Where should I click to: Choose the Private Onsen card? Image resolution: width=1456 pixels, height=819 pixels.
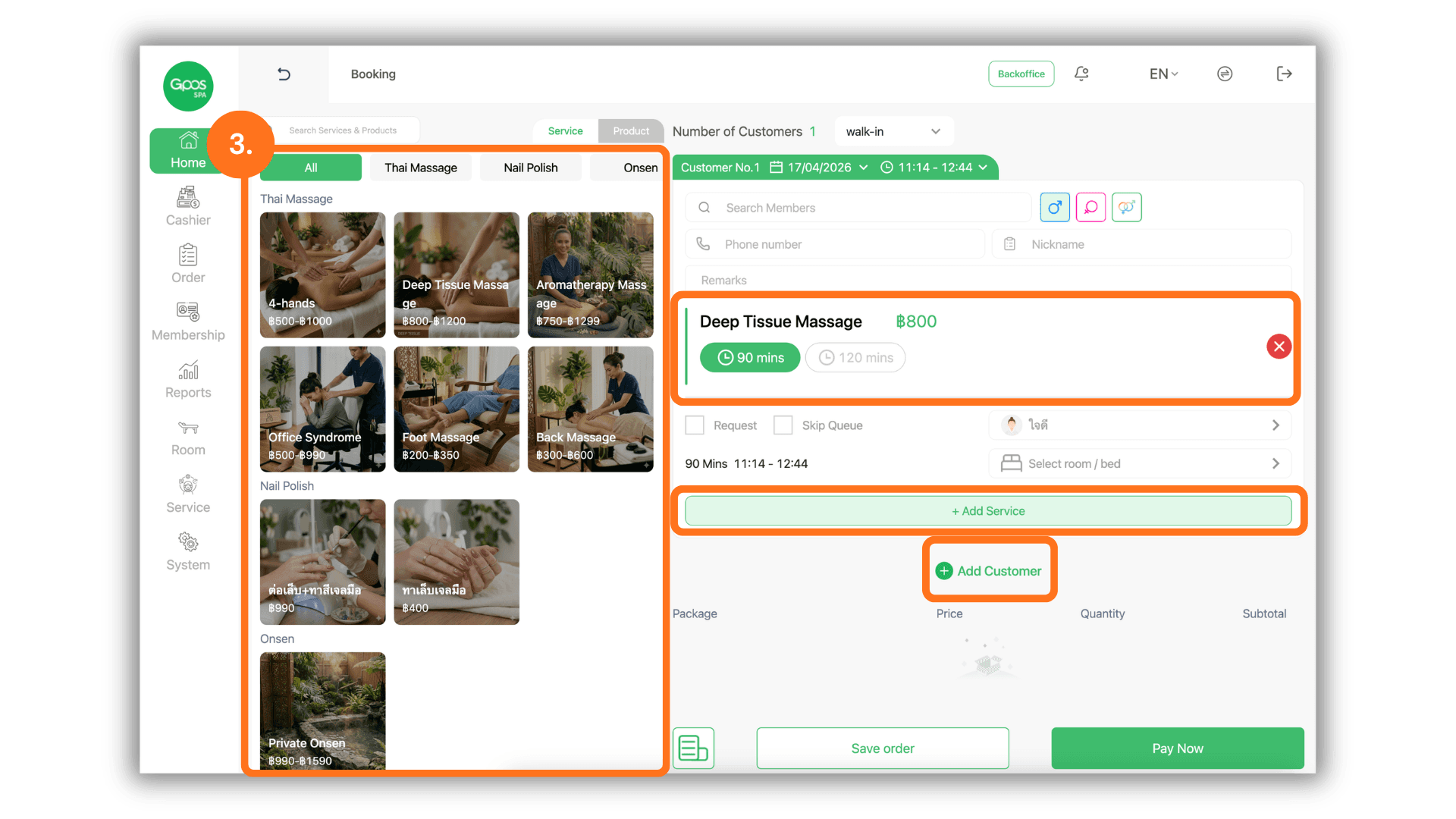[322, 711]
